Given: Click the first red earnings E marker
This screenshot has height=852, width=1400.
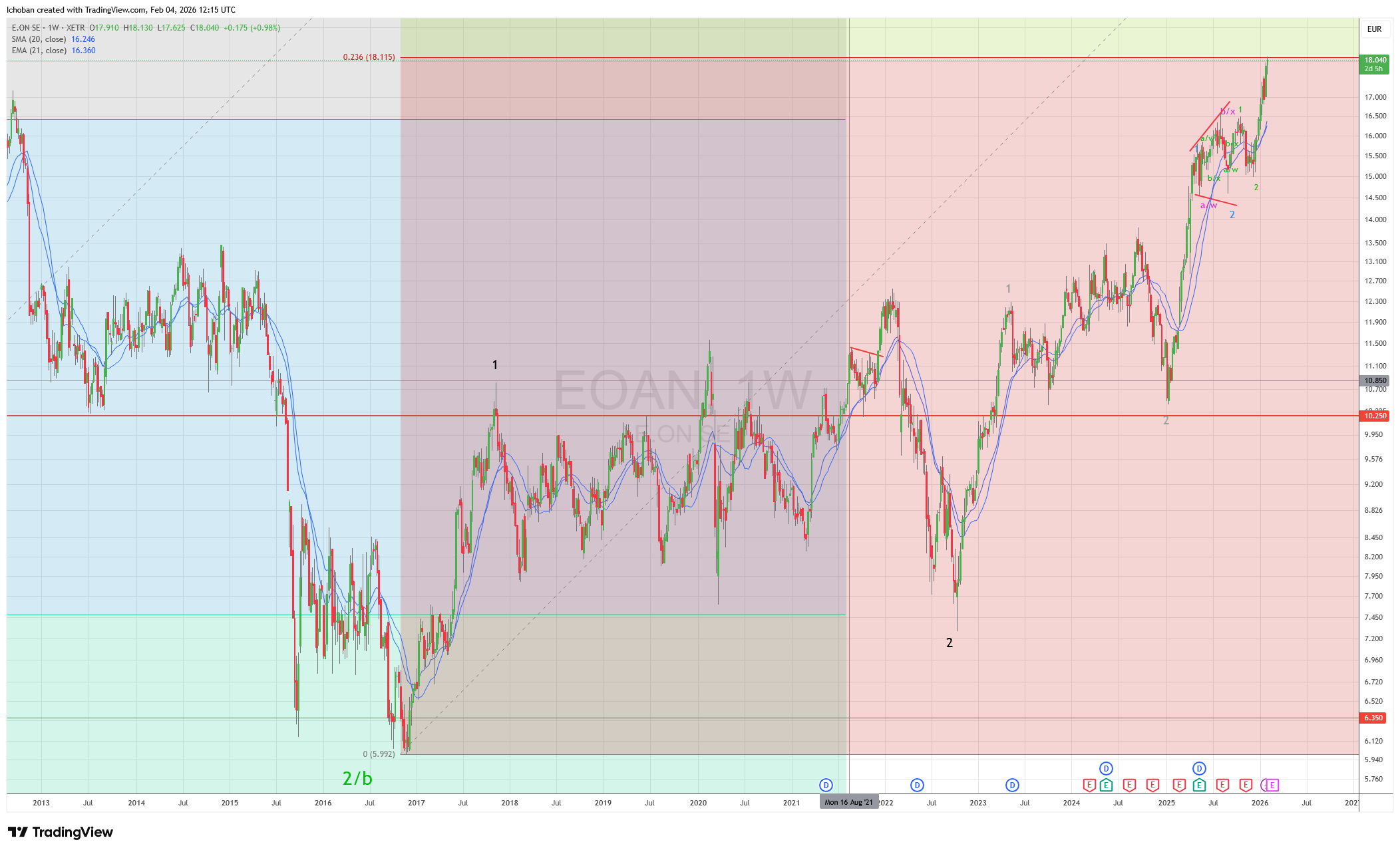Looking at the screenshot, I should point(1089,785).
